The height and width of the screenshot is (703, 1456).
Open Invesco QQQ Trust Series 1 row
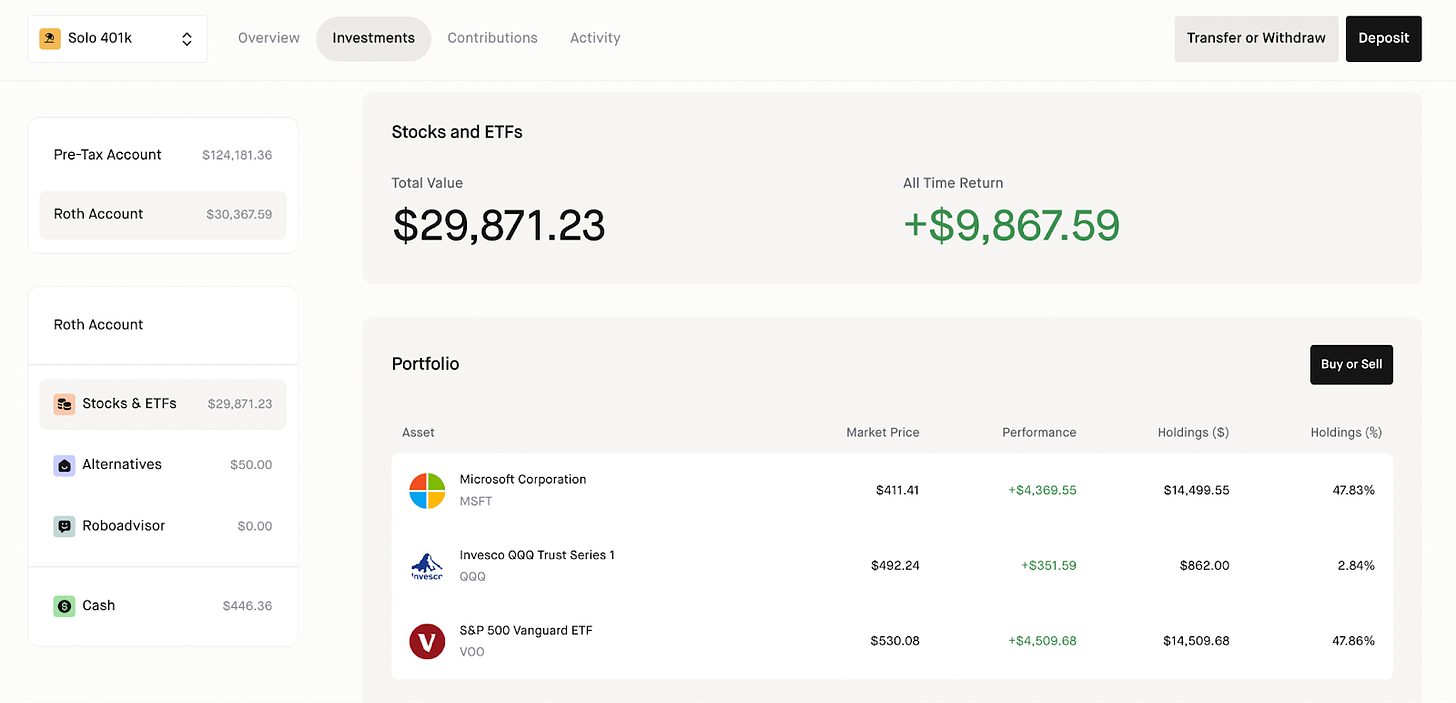click(x=892, y=566)
